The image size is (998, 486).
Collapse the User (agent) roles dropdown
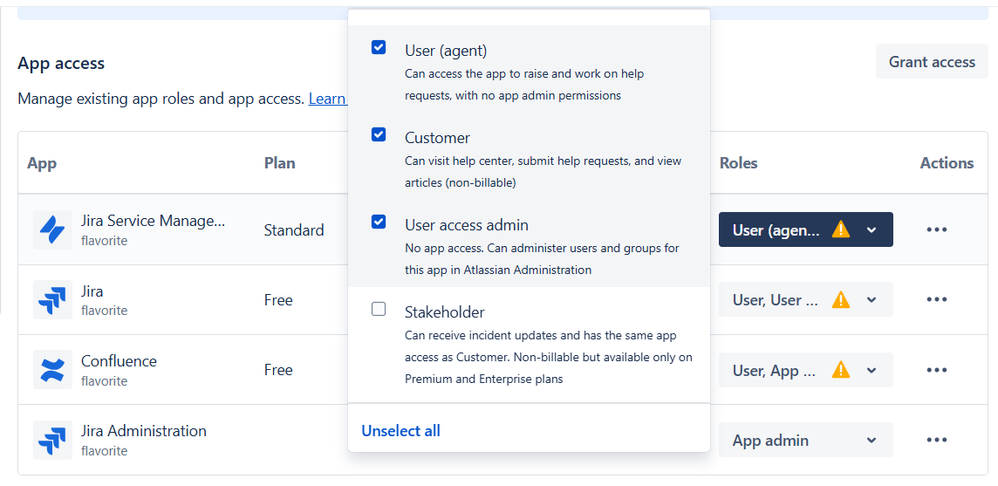[806, 230]
